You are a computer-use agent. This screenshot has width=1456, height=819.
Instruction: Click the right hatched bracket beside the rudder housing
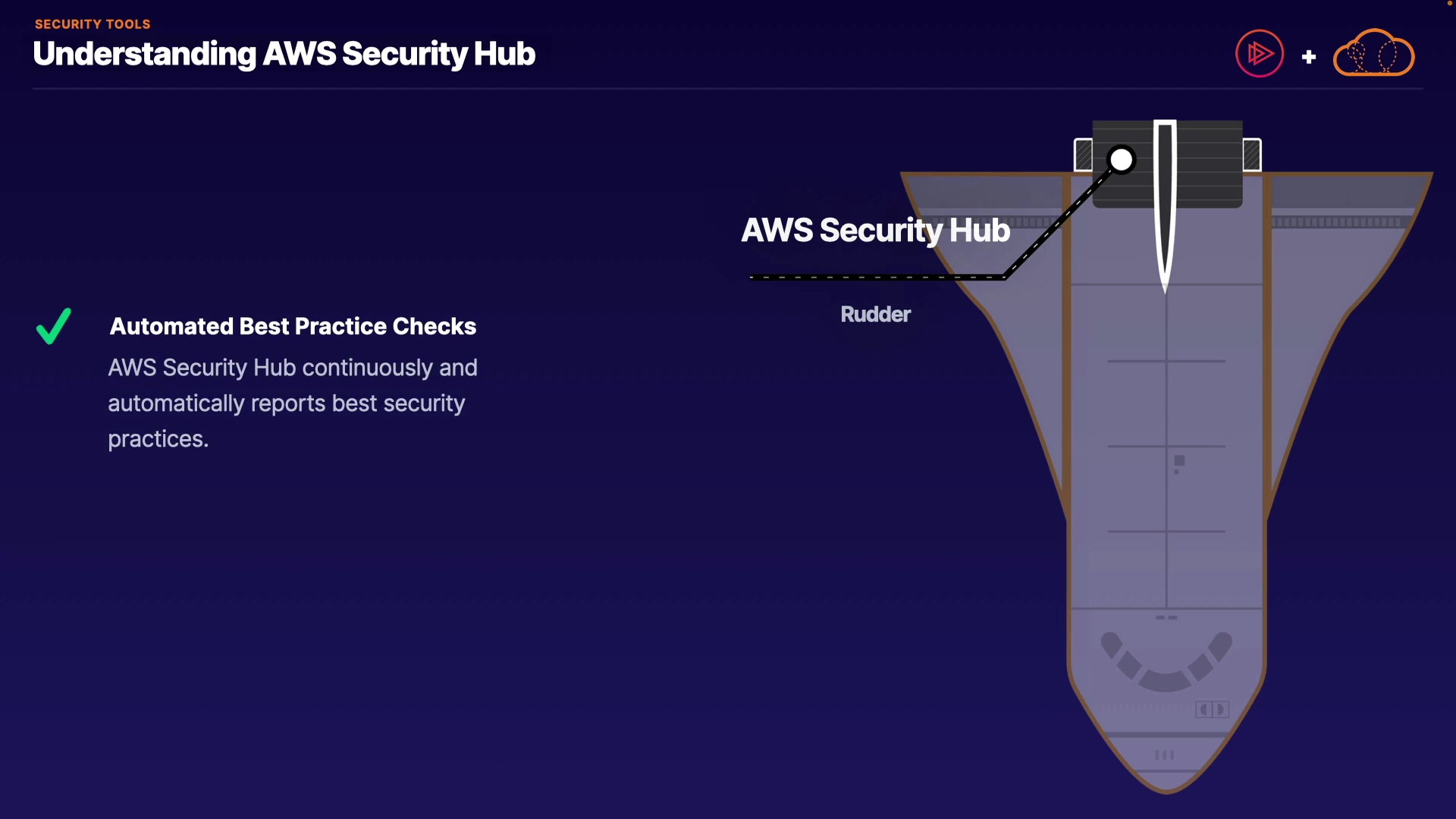pos(1252,155)
